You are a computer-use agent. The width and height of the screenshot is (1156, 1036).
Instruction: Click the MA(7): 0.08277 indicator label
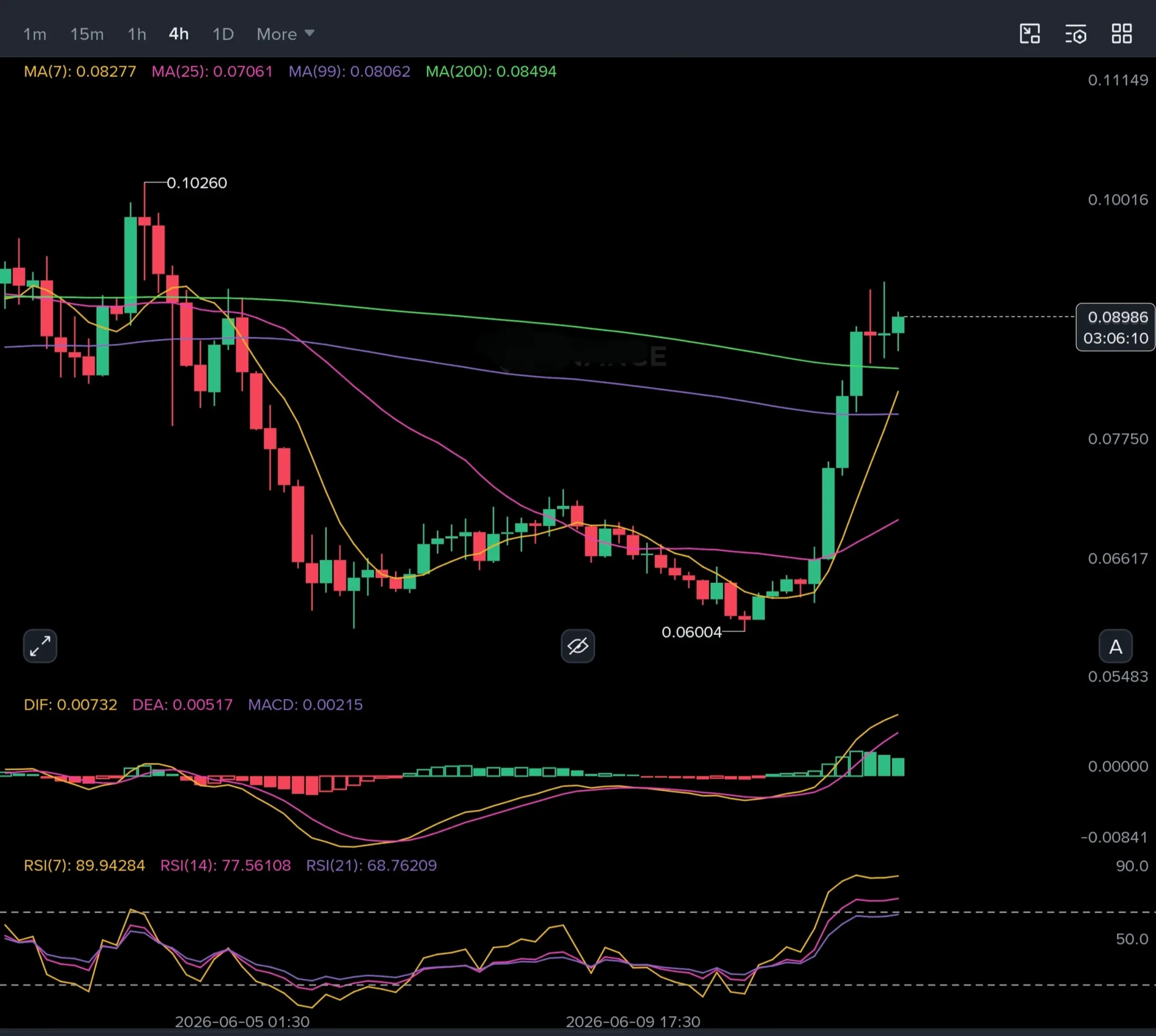(80, 72)
